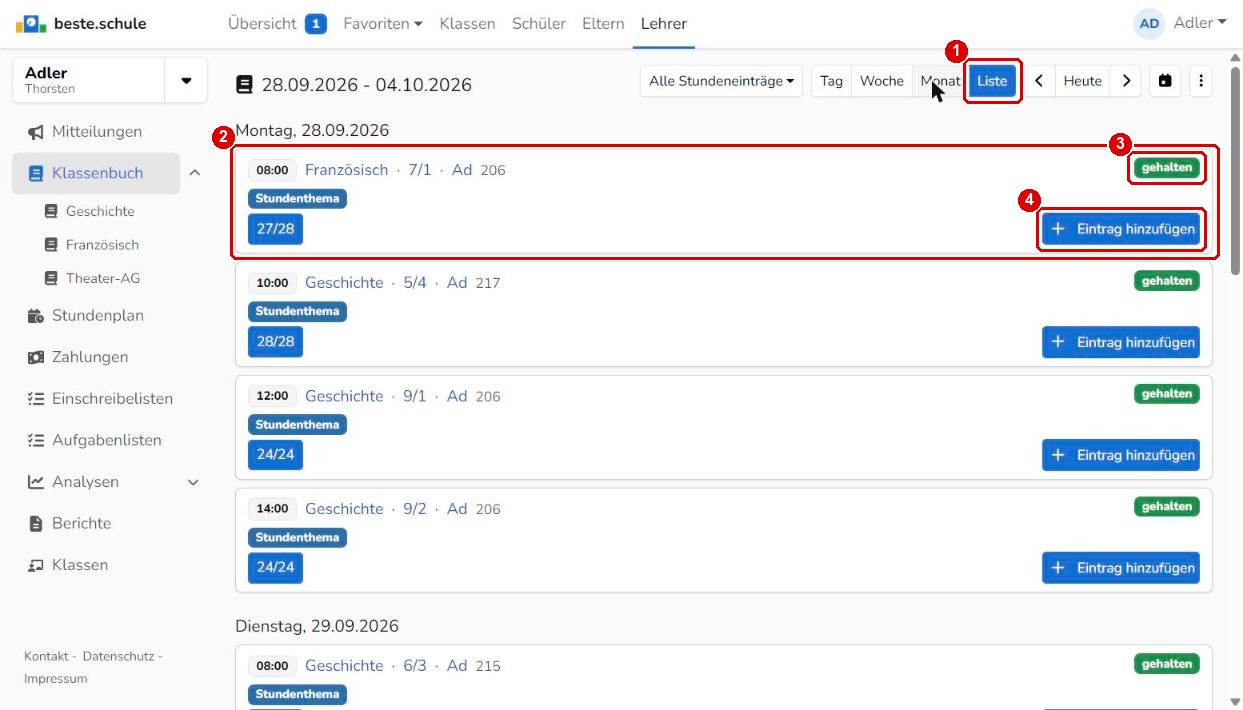The width and height of the screenshot is (1243, 710).
Task: Jump to today with Heute button
Action: pyautogui.click(x=1082, y=81)
